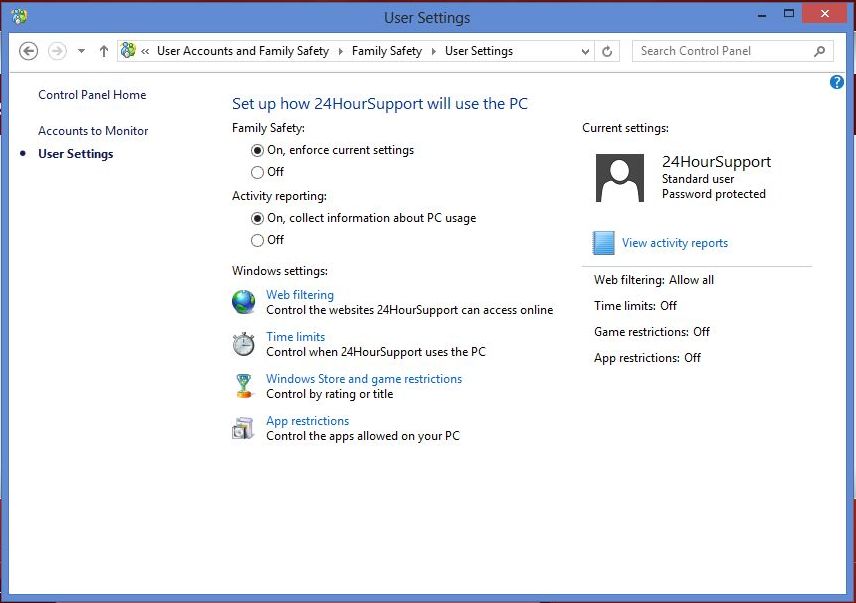Click the blue help question mark icon
This screenshot has height=603, width=856.
pos(836,82)
